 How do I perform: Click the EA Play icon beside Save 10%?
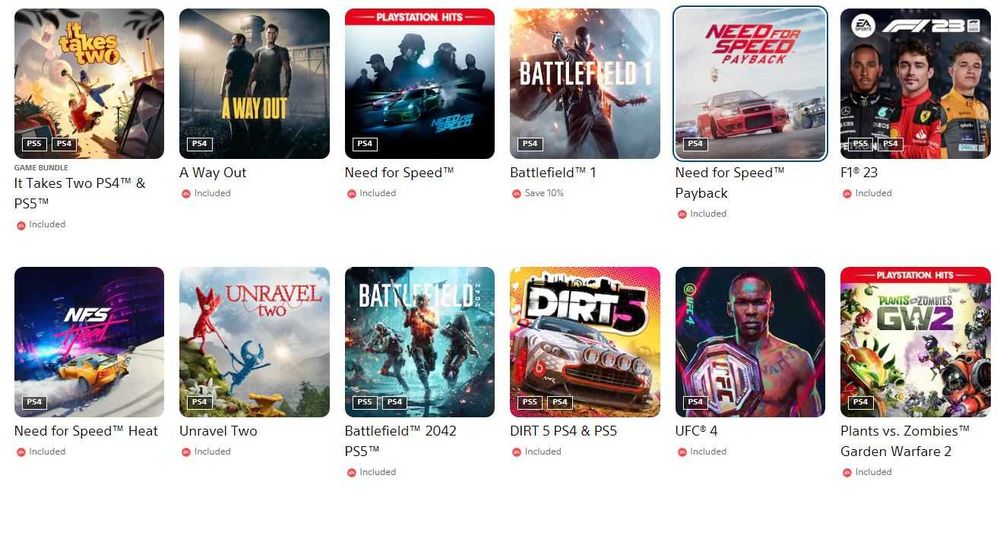tap(517, 193)
